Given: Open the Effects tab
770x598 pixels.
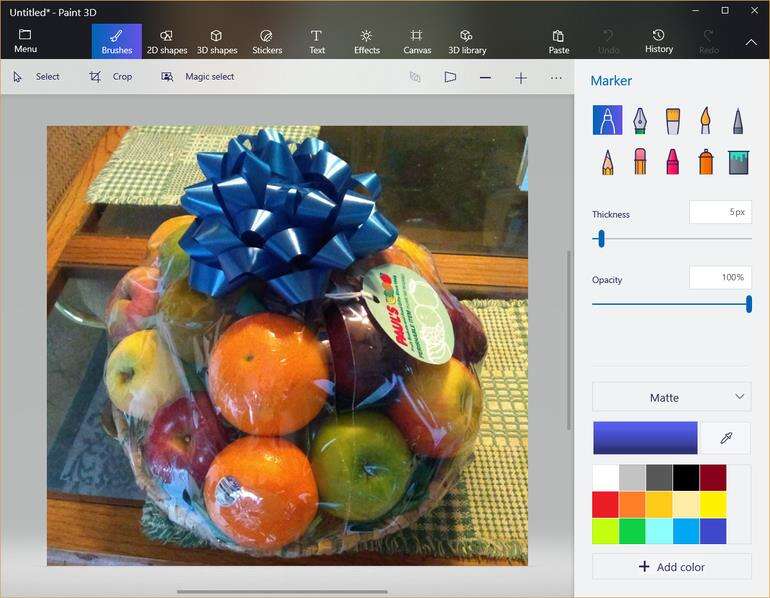Looking at the screenshot, I should pyautogui.click(x=367, y=41).
